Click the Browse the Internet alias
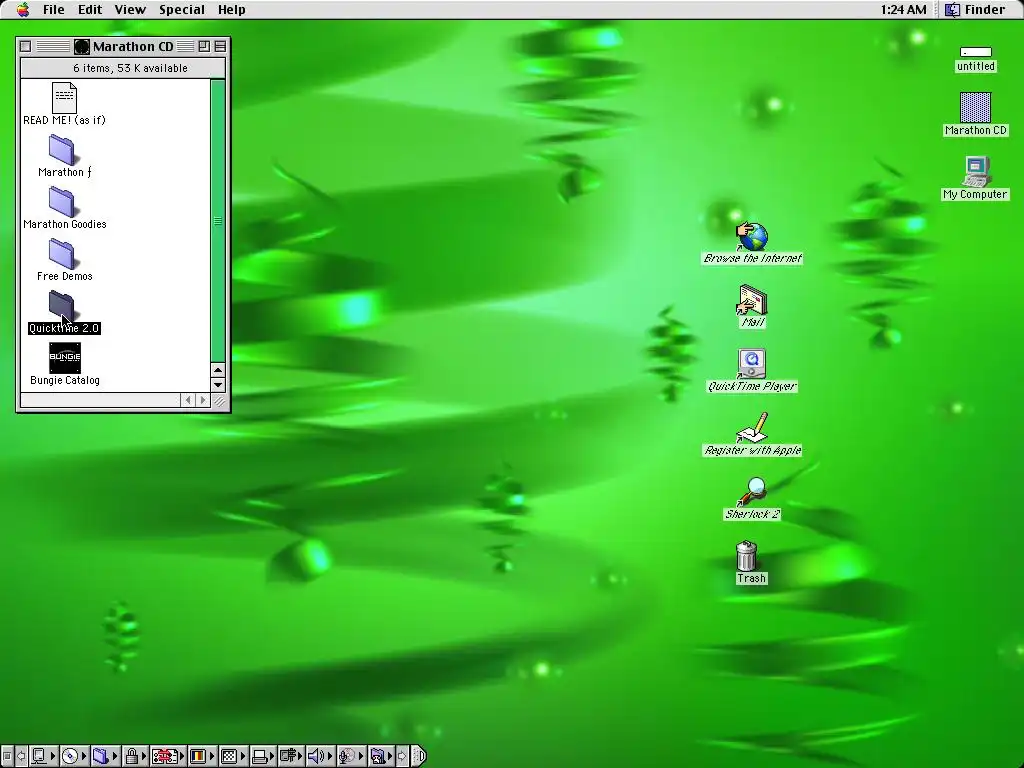This screenshot has height=768, width=1024. coord(752,236)
